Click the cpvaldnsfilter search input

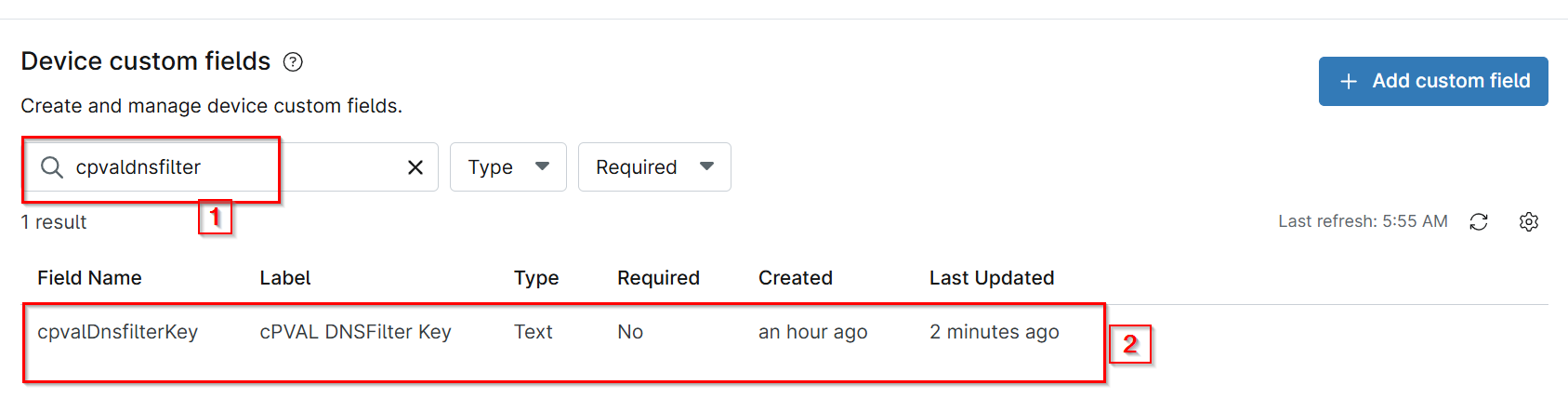(x=232, y=167)
